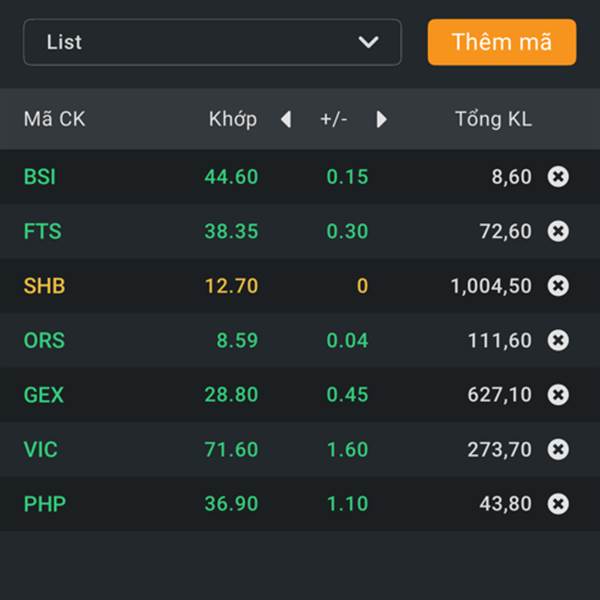Switch +/- column with right arrow
The height and width of the screenshot is (600, 600).
point(381,119)
